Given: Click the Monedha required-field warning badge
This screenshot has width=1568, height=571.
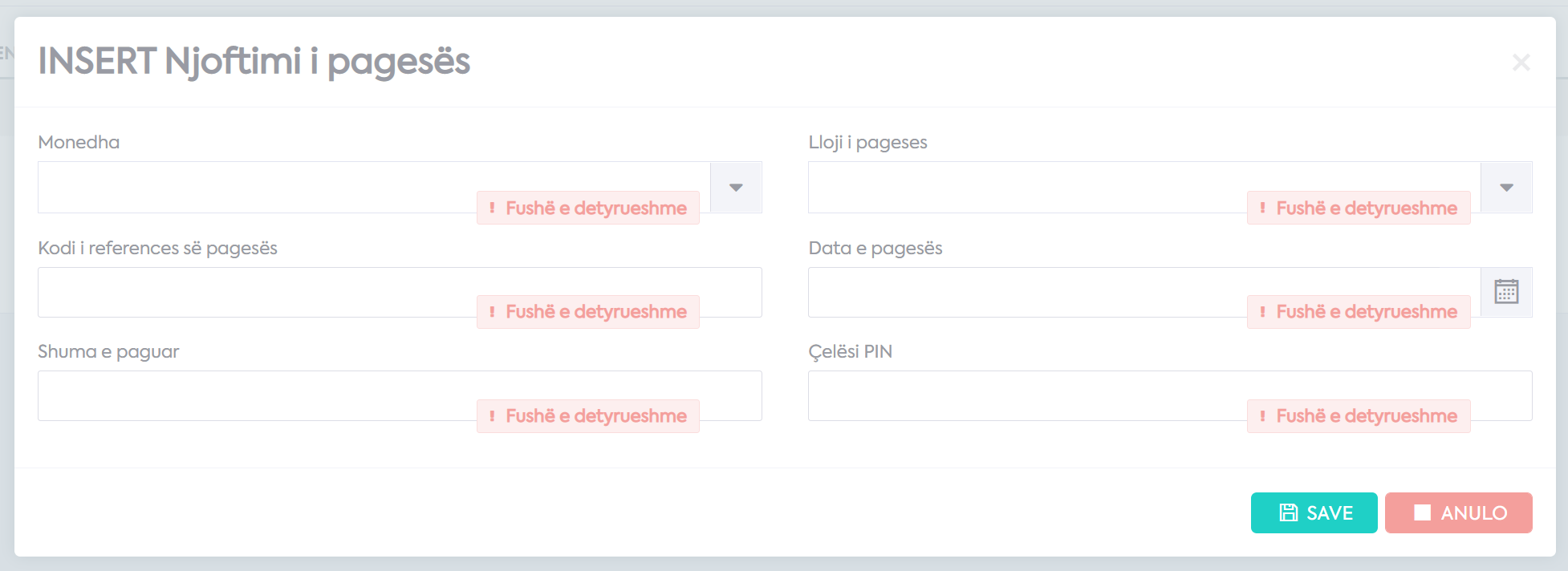Looking at the screenshot, I should pos(587,208).
